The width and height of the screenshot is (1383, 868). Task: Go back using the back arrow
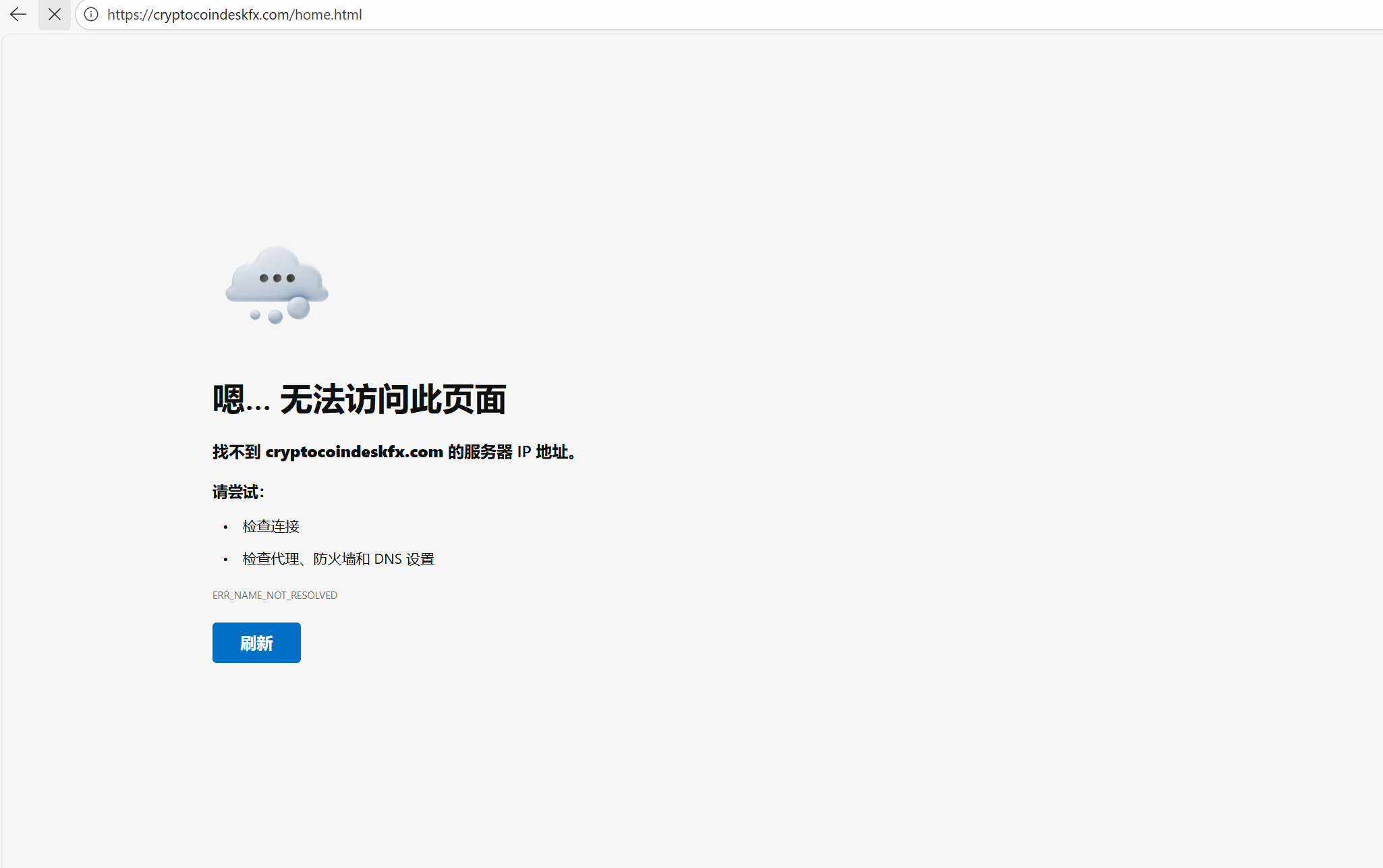18,14
